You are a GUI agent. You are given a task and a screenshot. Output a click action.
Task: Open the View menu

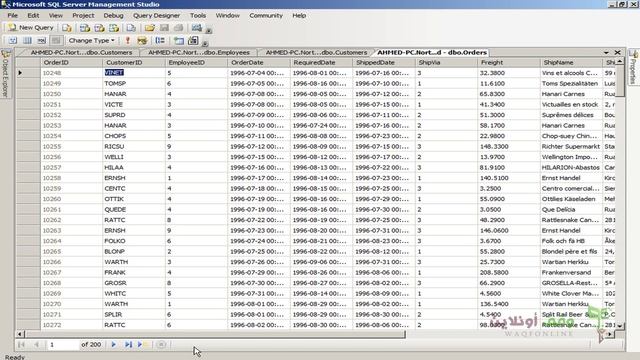[56, 16]
